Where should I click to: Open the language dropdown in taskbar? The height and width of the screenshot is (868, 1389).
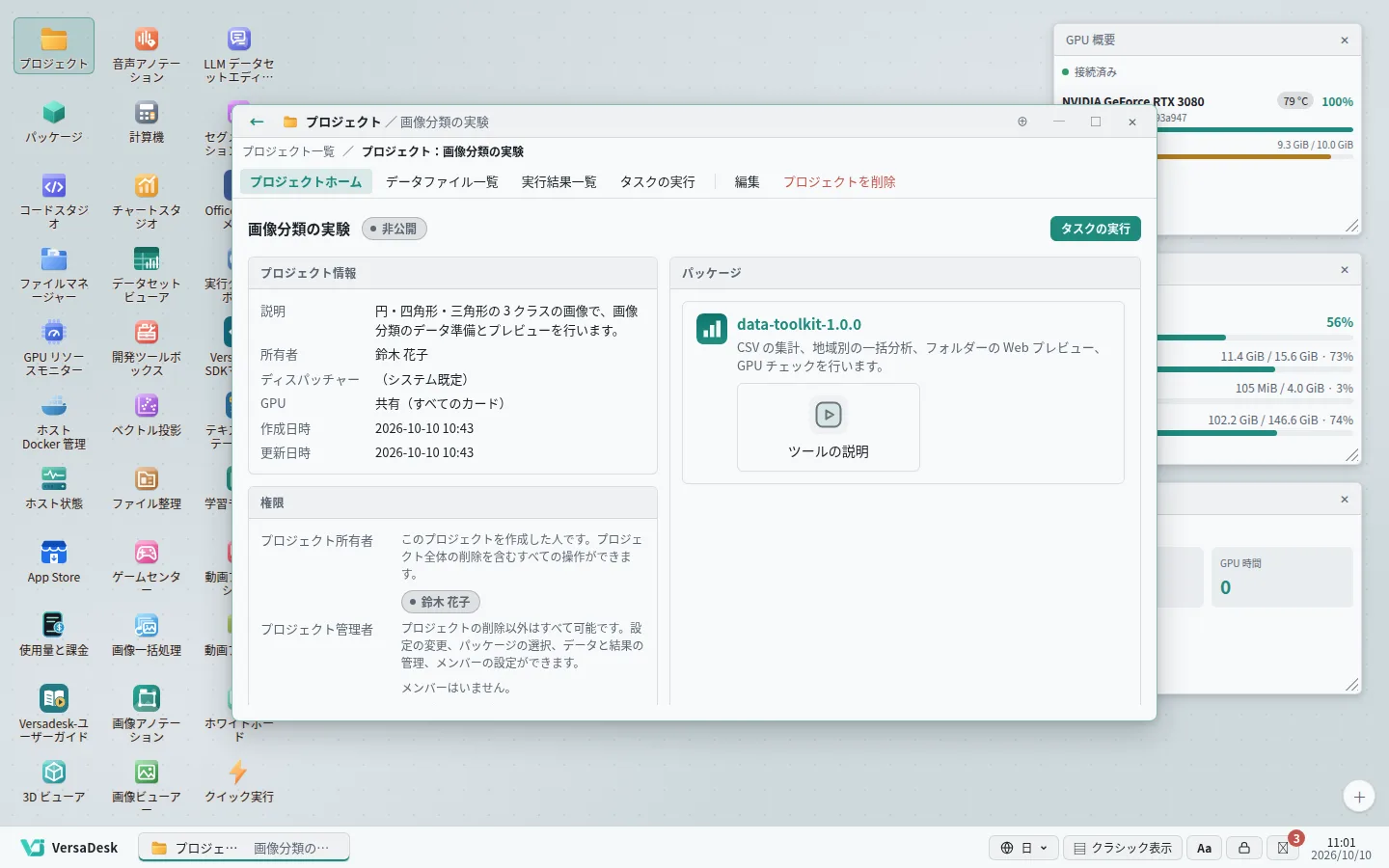click(1023, 848)
